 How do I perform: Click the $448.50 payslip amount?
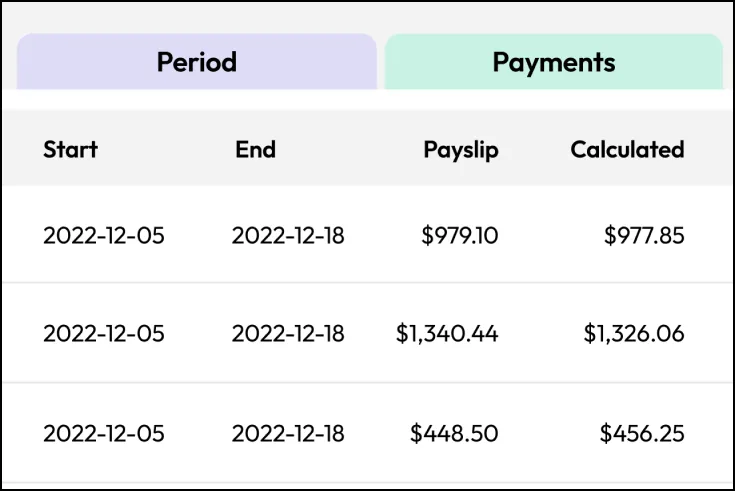454,433
